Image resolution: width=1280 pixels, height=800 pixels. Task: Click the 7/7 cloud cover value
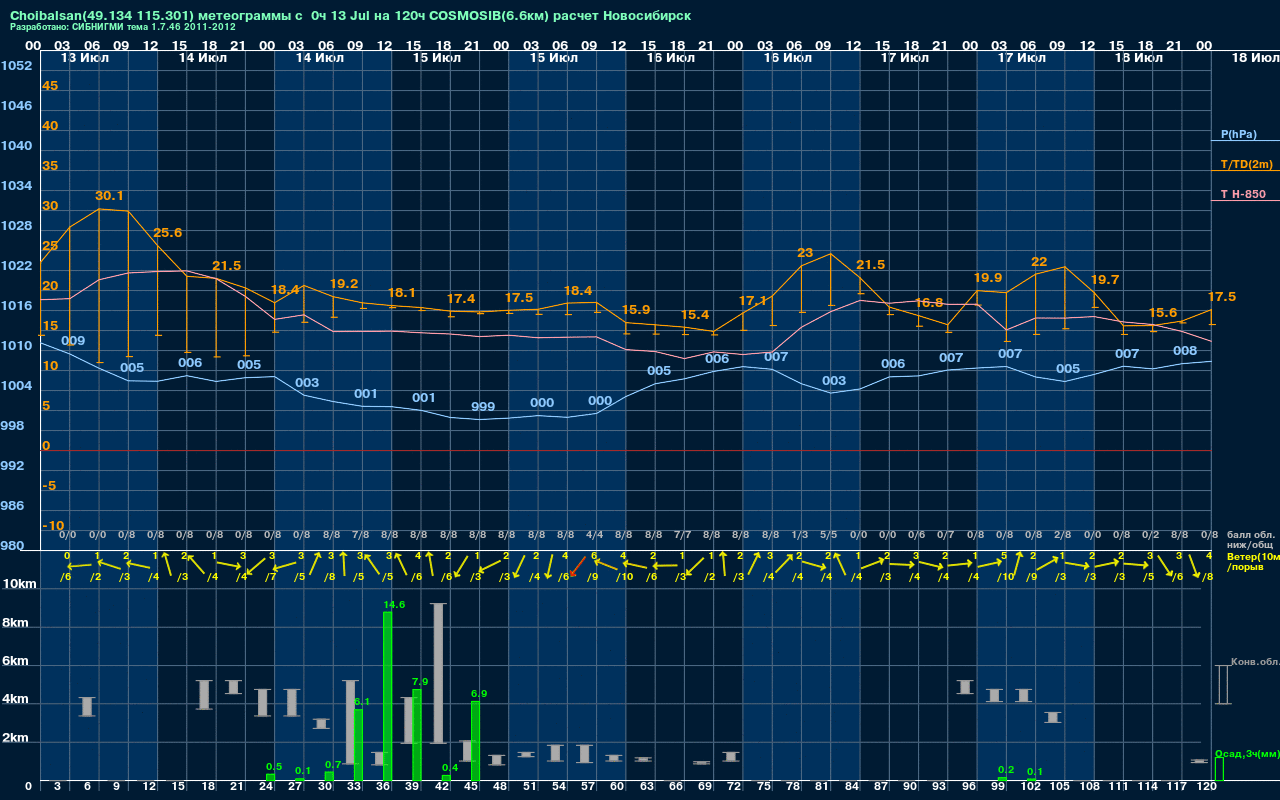[682, 535]
